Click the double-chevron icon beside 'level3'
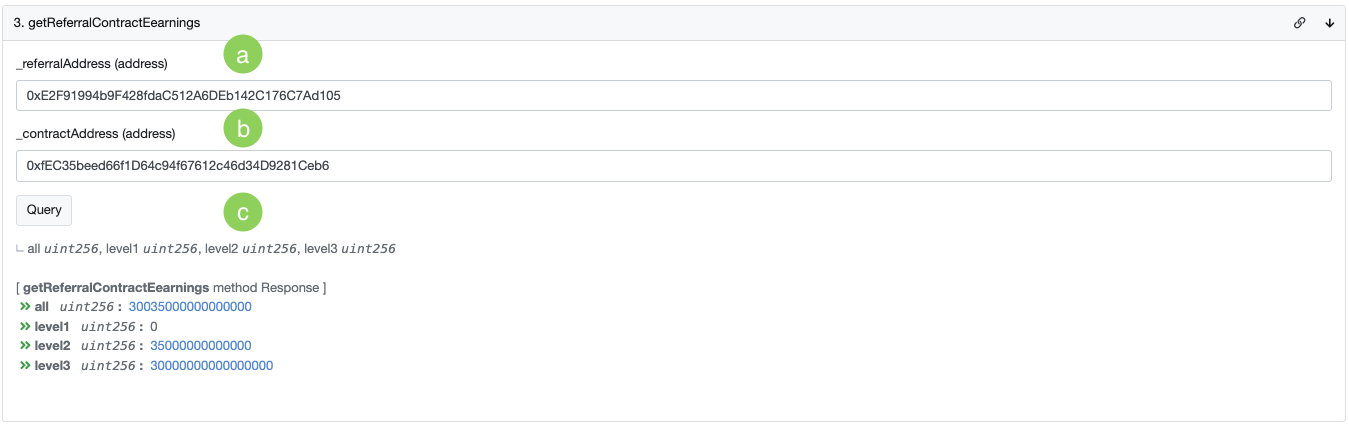Screen dimensions: 1349x425 (25, 366)
